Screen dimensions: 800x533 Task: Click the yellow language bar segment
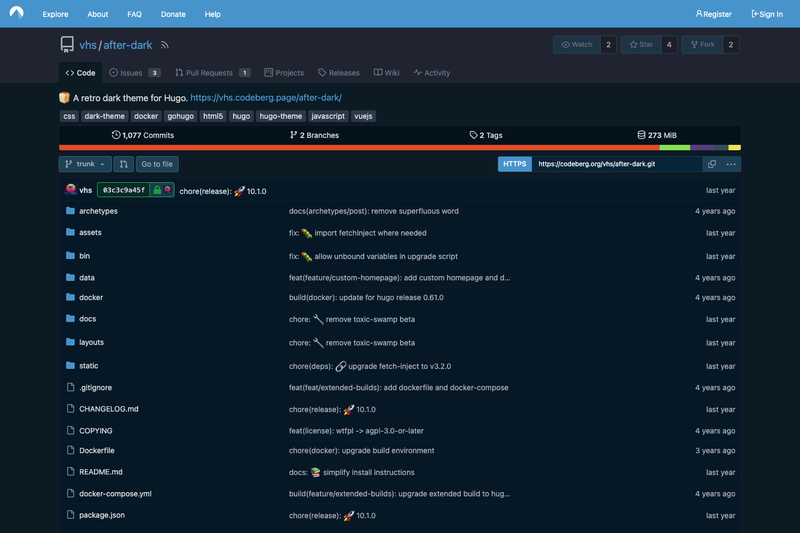pos(735,147)
